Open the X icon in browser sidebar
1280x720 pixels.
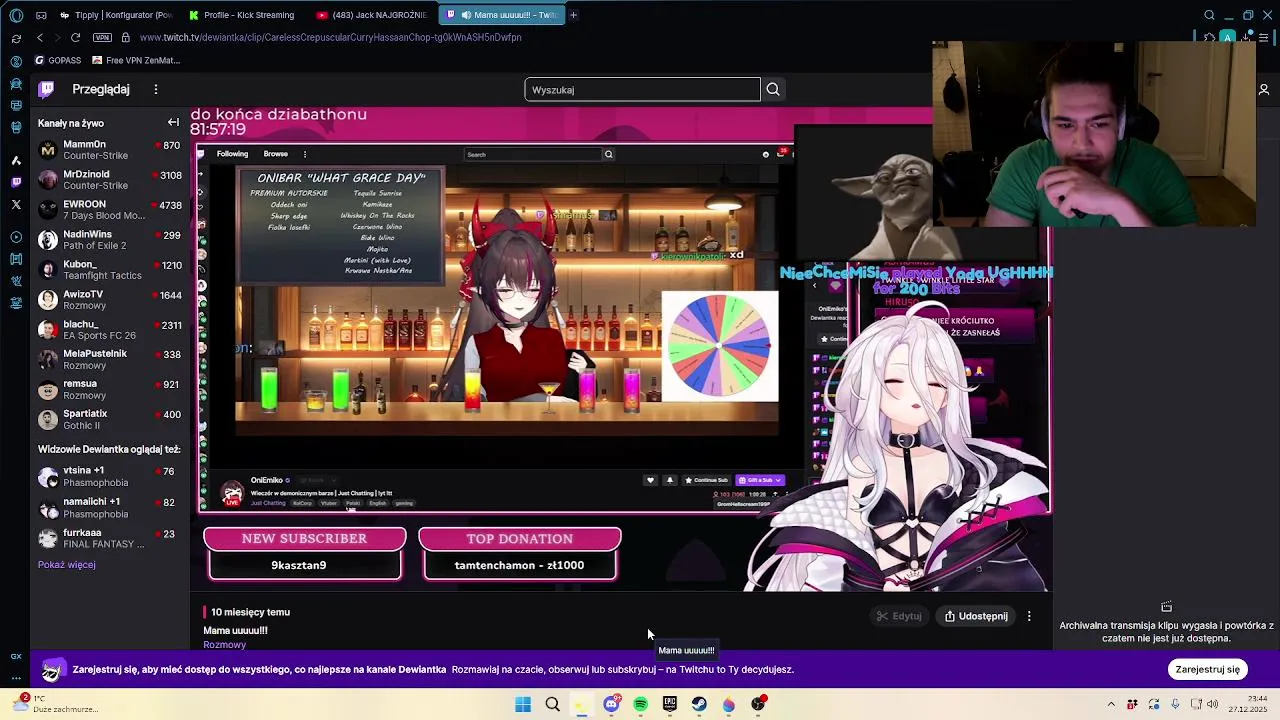click(16, 204)
